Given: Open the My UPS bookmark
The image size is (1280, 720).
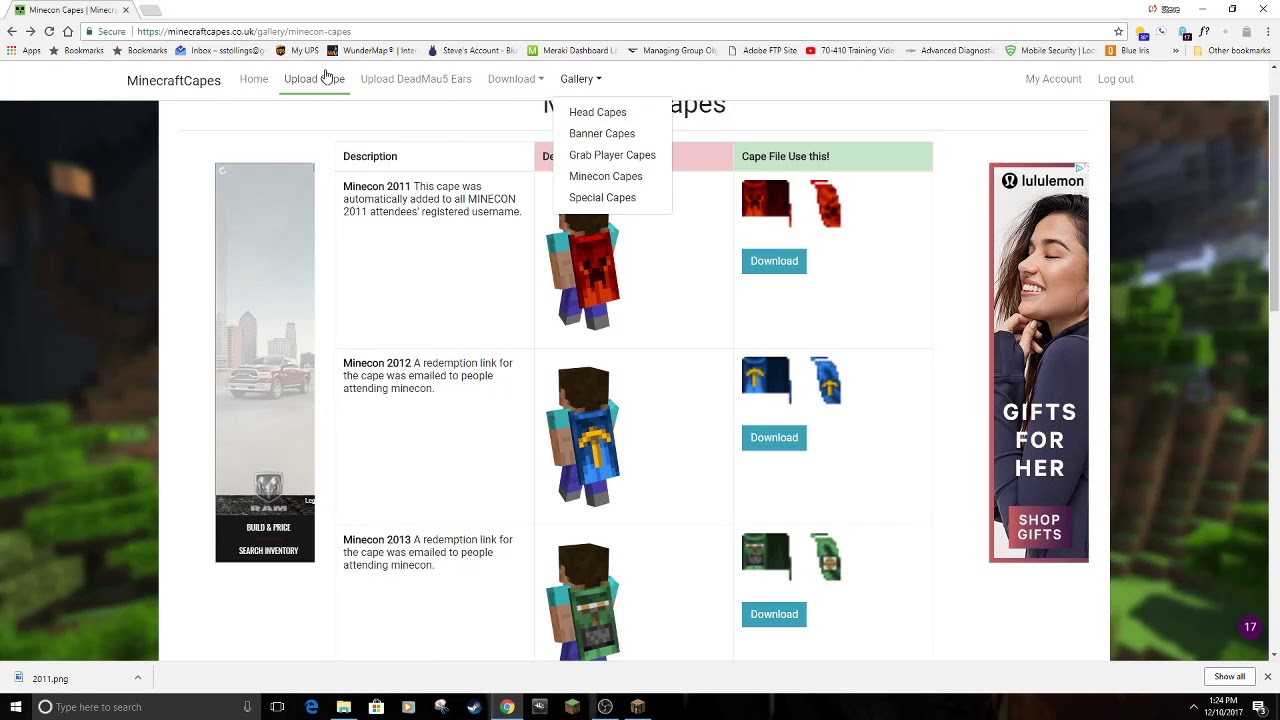Looking at the screenshot, I should pyautogui.click(x=297, y=50).
